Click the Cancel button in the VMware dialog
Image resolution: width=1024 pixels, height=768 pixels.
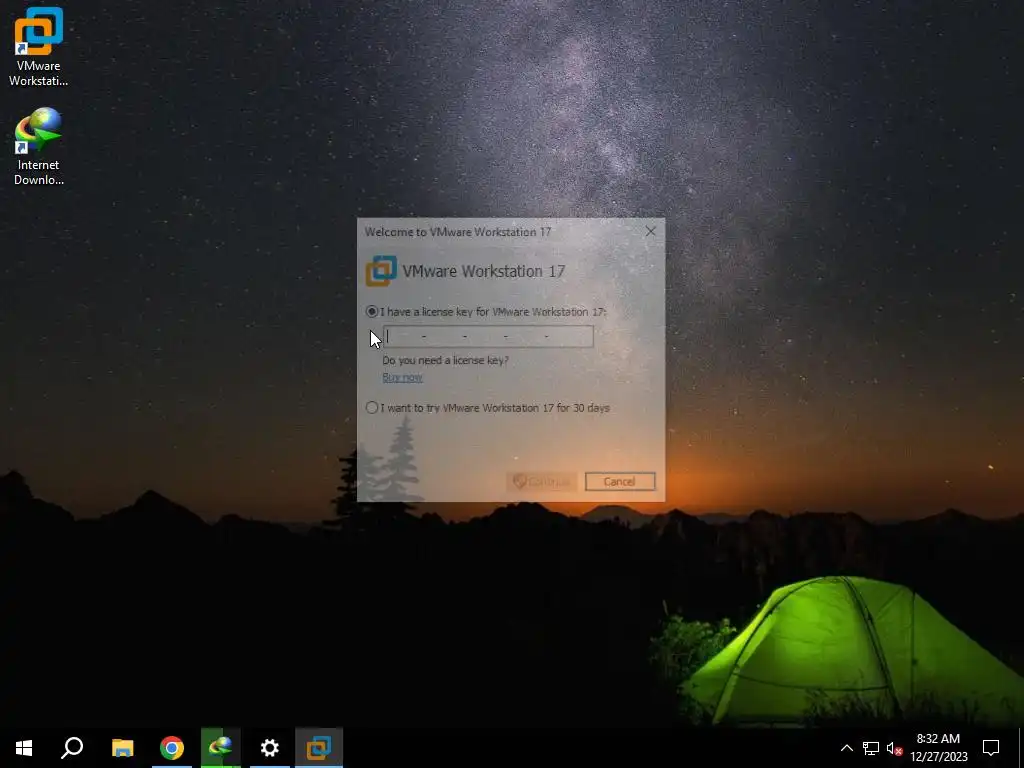(620, 481)
